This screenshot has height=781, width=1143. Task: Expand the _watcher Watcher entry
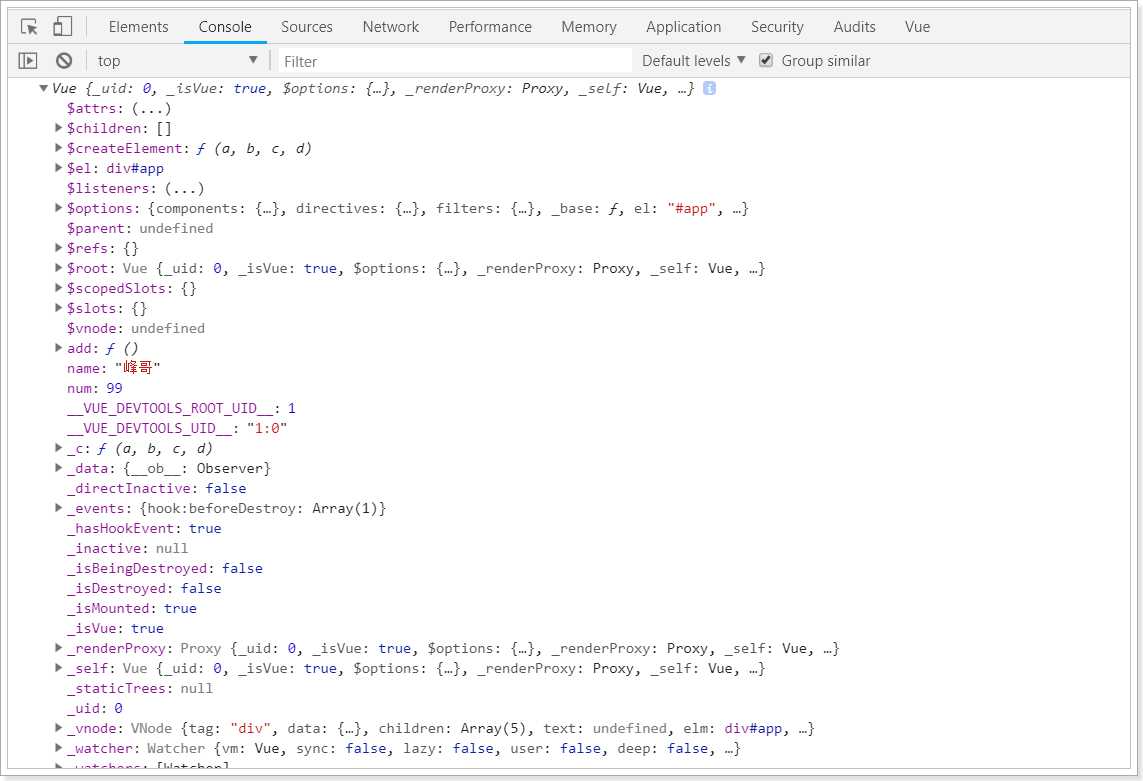58,747
